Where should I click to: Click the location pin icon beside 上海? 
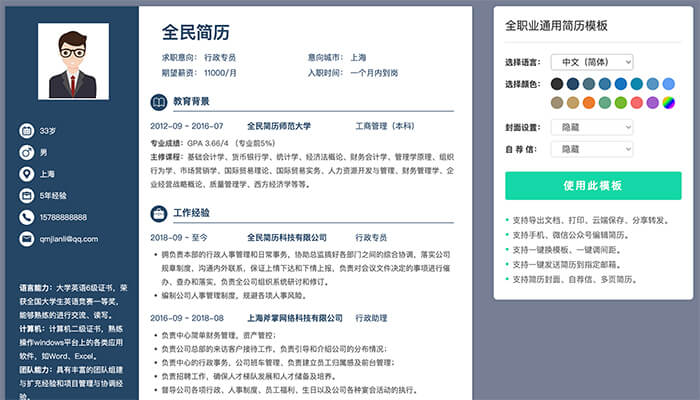[26, 174]
